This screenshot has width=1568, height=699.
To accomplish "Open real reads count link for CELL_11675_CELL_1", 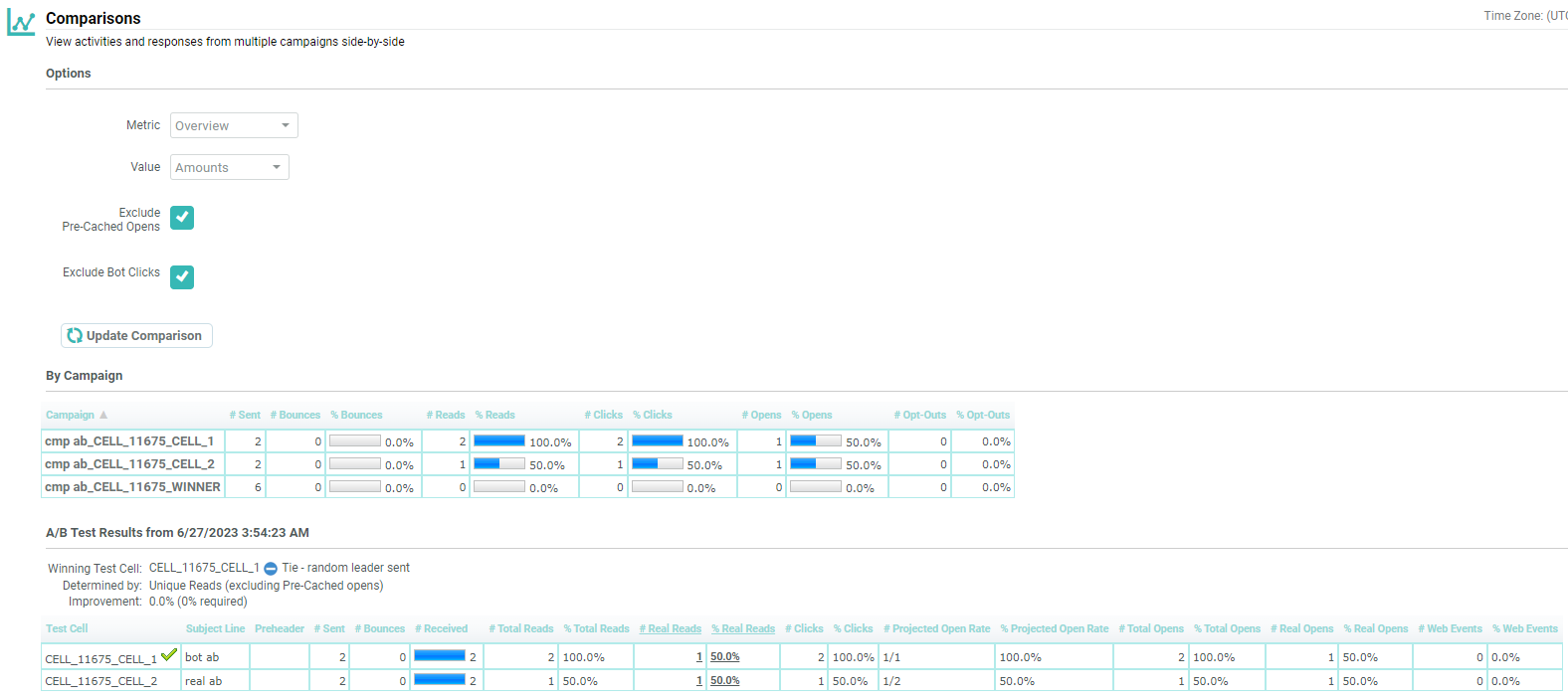I will pos(699,657).
